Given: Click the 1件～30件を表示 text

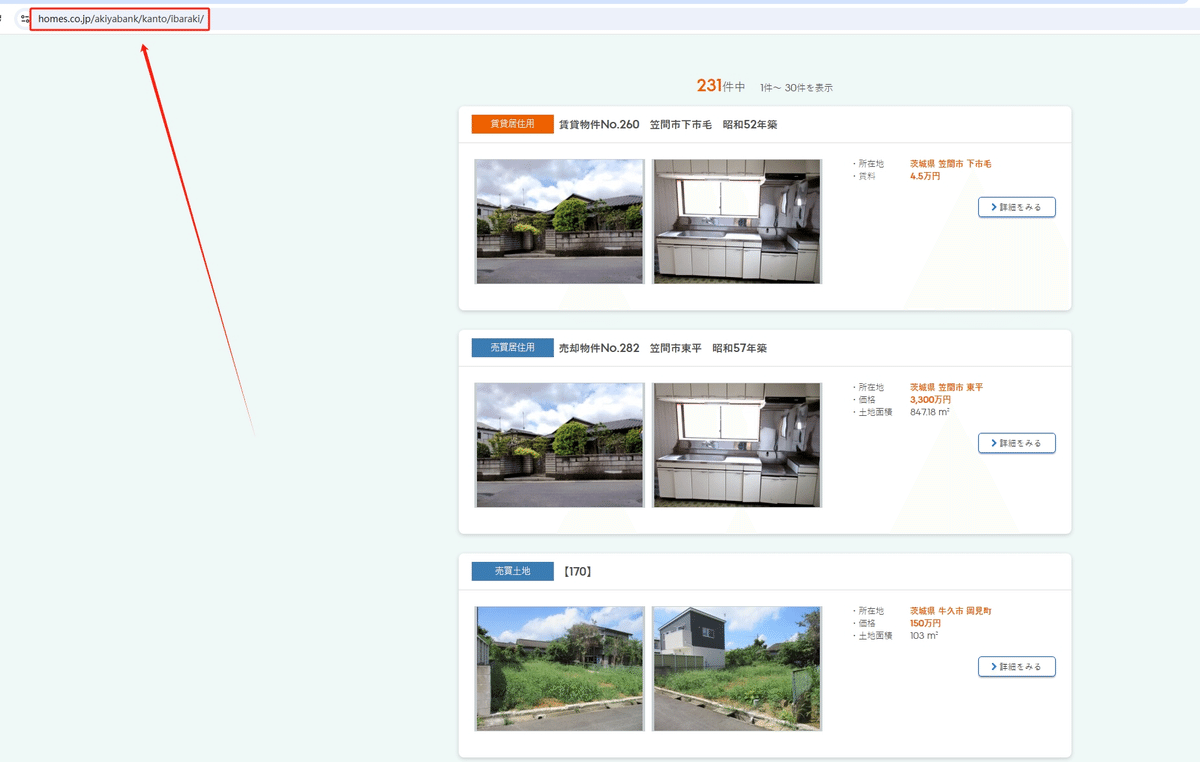Looking at the screenshot, I should click(x=796, y=88).
